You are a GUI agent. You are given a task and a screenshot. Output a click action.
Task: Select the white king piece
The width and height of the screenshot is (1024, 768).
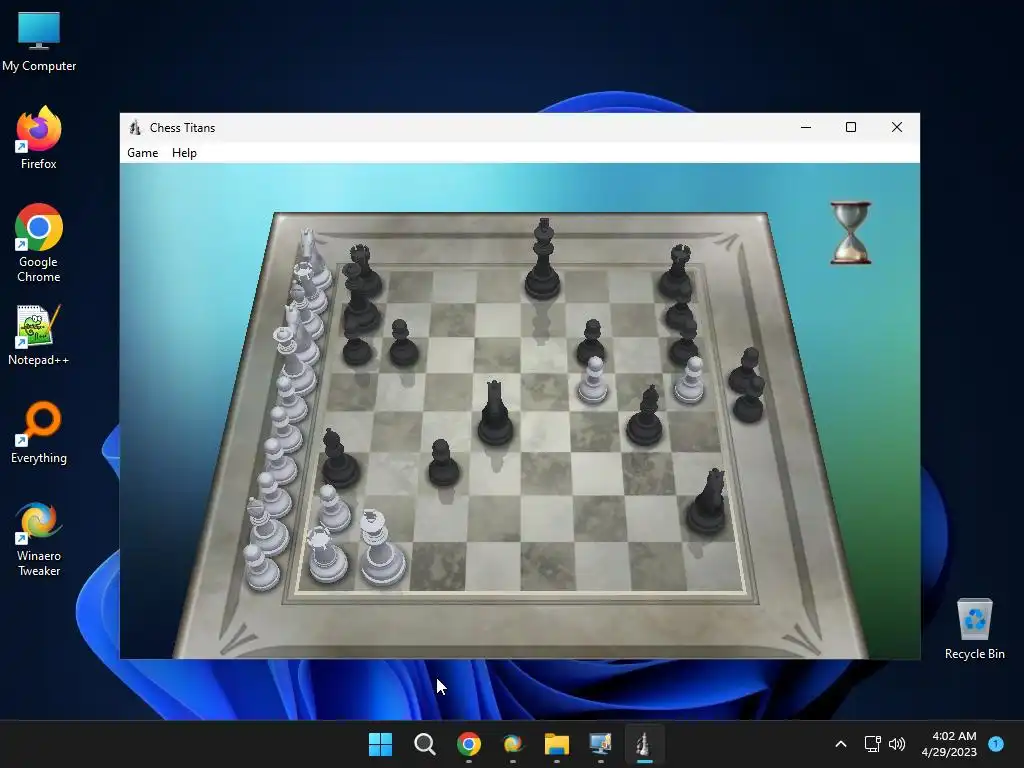pos(381,547)
